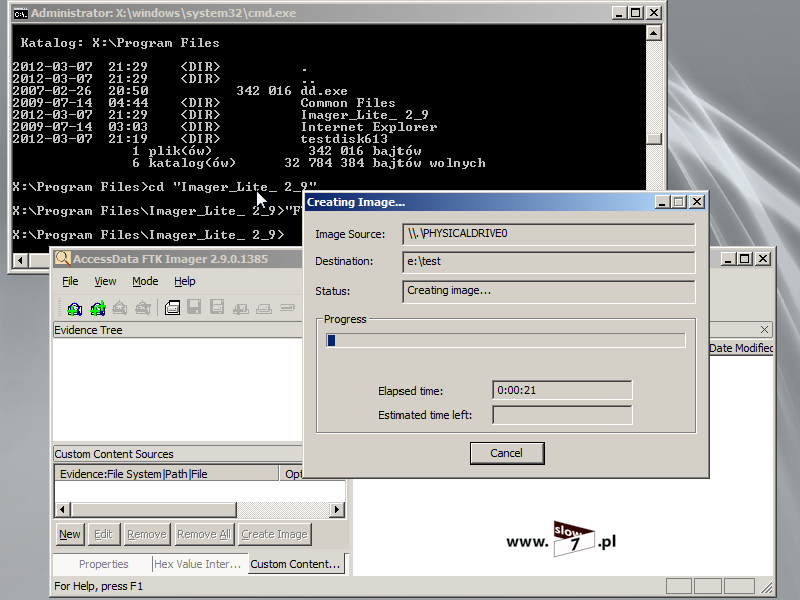Click the Custom Content list scroll right arrow

tap(337, 509)
